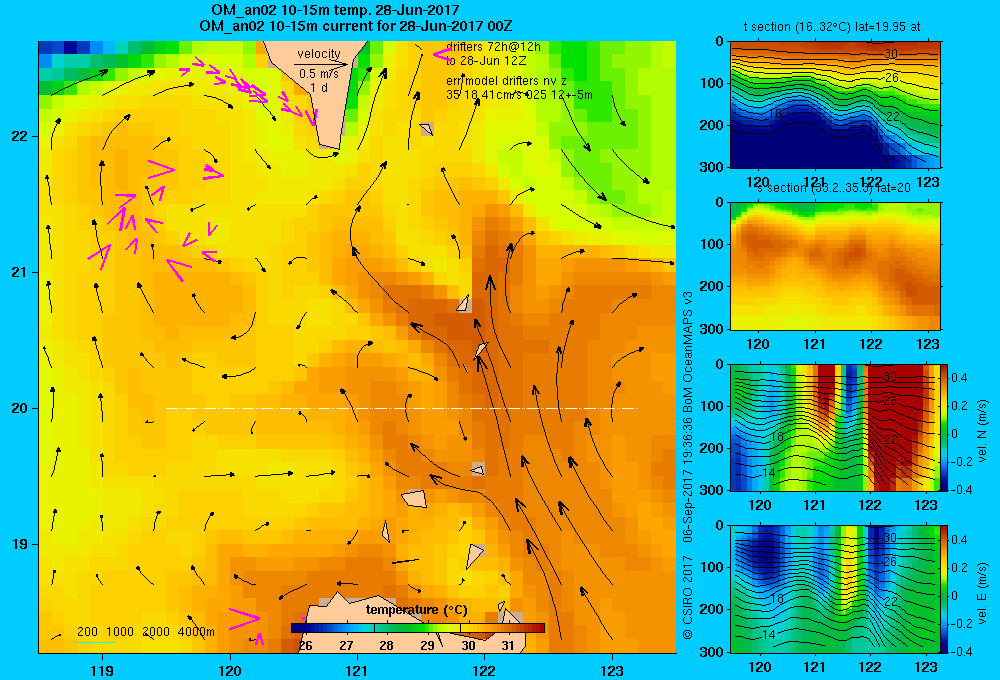
Task: Click the "velocity" legend label
Action: (319, 54)
